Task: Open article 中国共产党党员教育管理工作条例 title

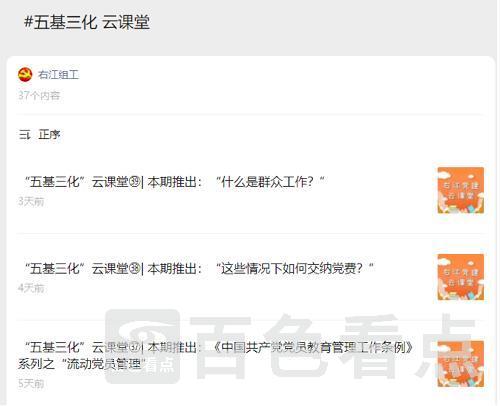Action: [x=216, y=355]
